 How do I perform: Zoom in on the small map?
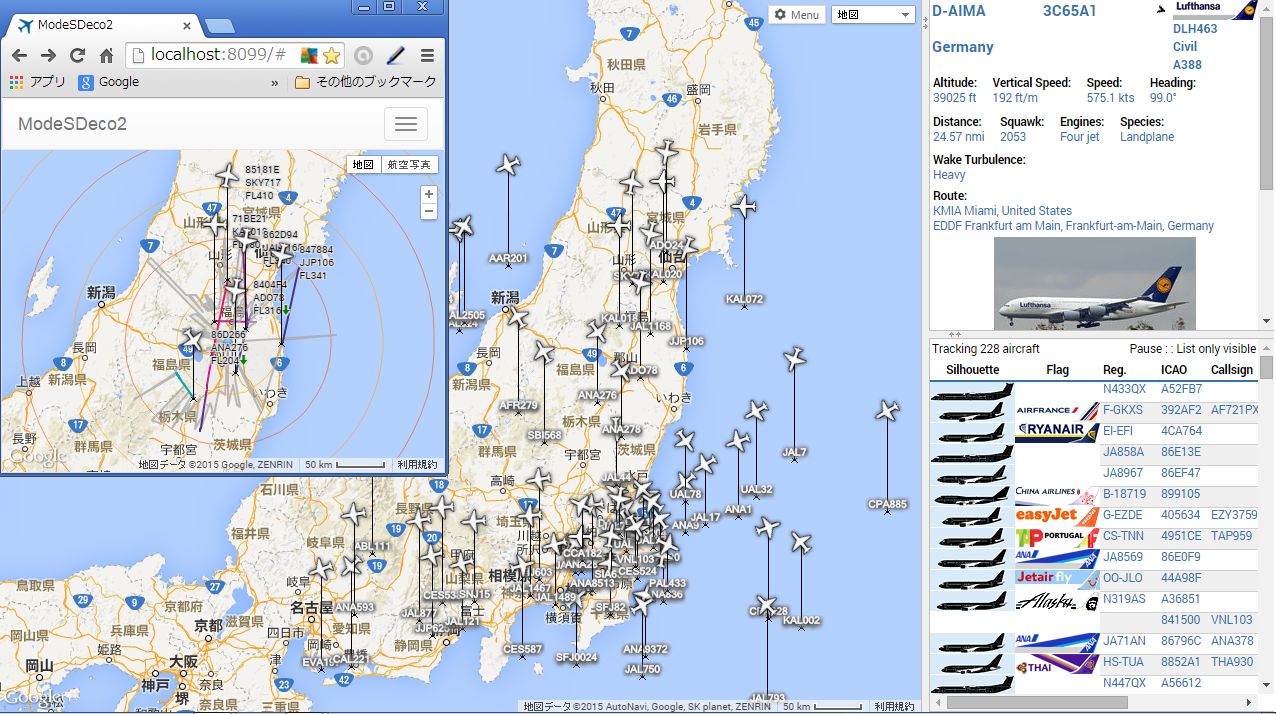(429, 194)
